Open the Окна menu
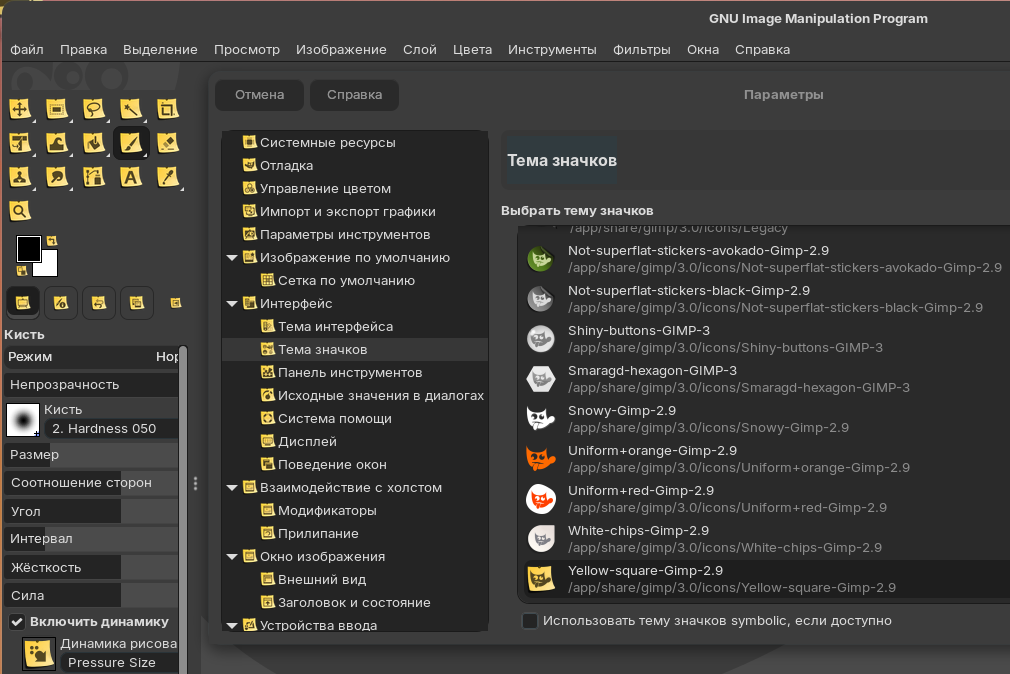This screenshot has height=674, width=1010. coord(703,50)
